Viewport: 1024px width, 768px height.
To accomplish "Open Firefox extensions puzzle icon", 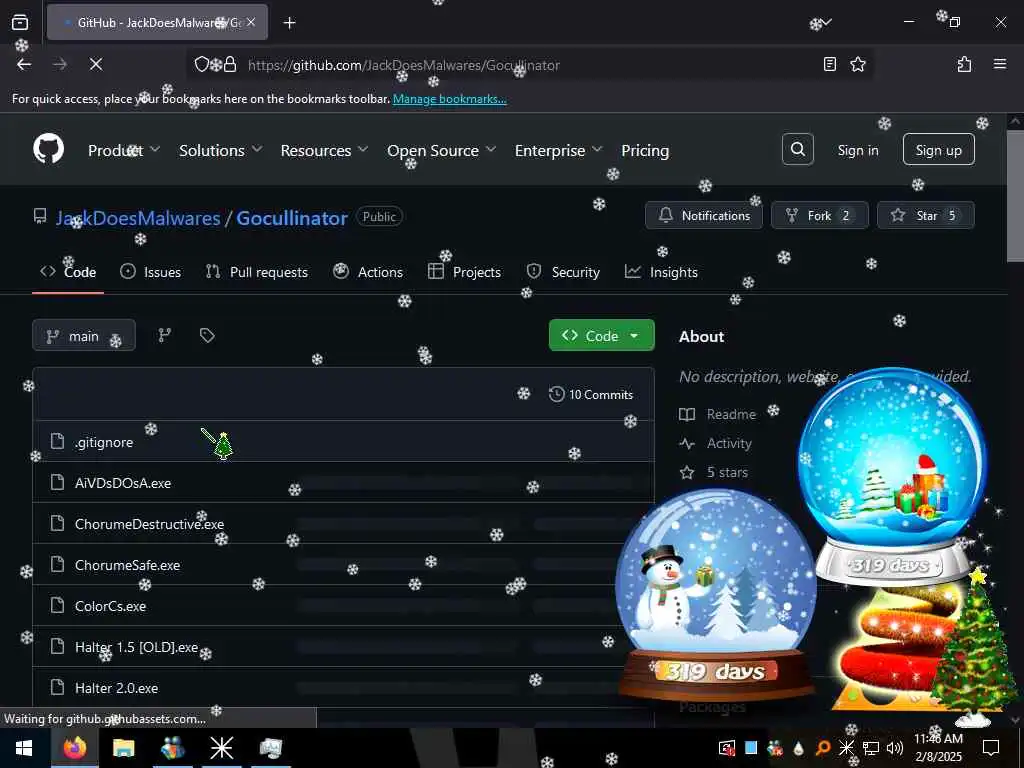I will (x=964, y=64).
